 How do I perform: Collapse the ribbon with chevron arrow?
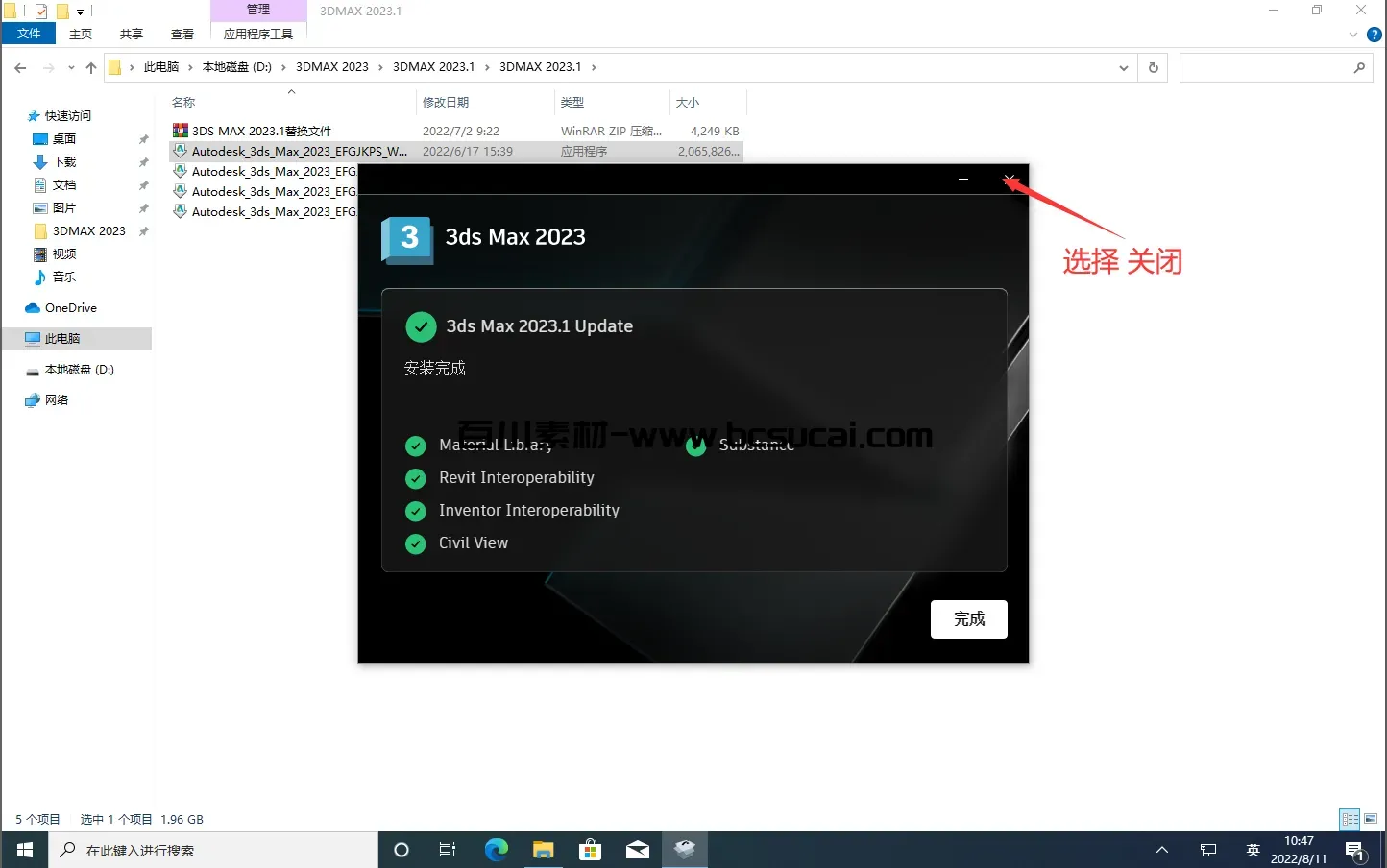(1353, 35)
